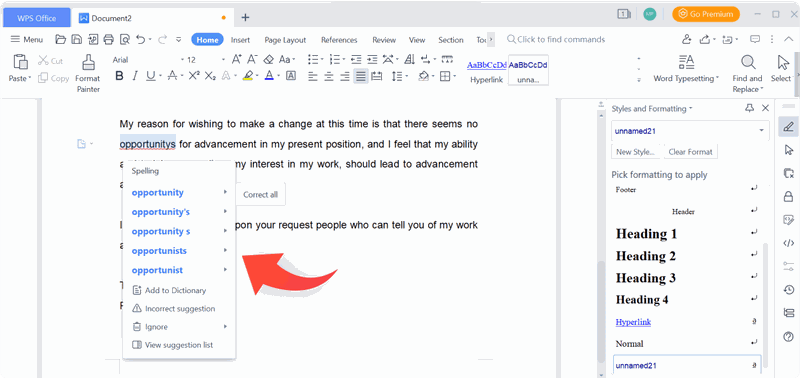Open Print Preview icon in quick access bar
800x378 pixels.
124,39
